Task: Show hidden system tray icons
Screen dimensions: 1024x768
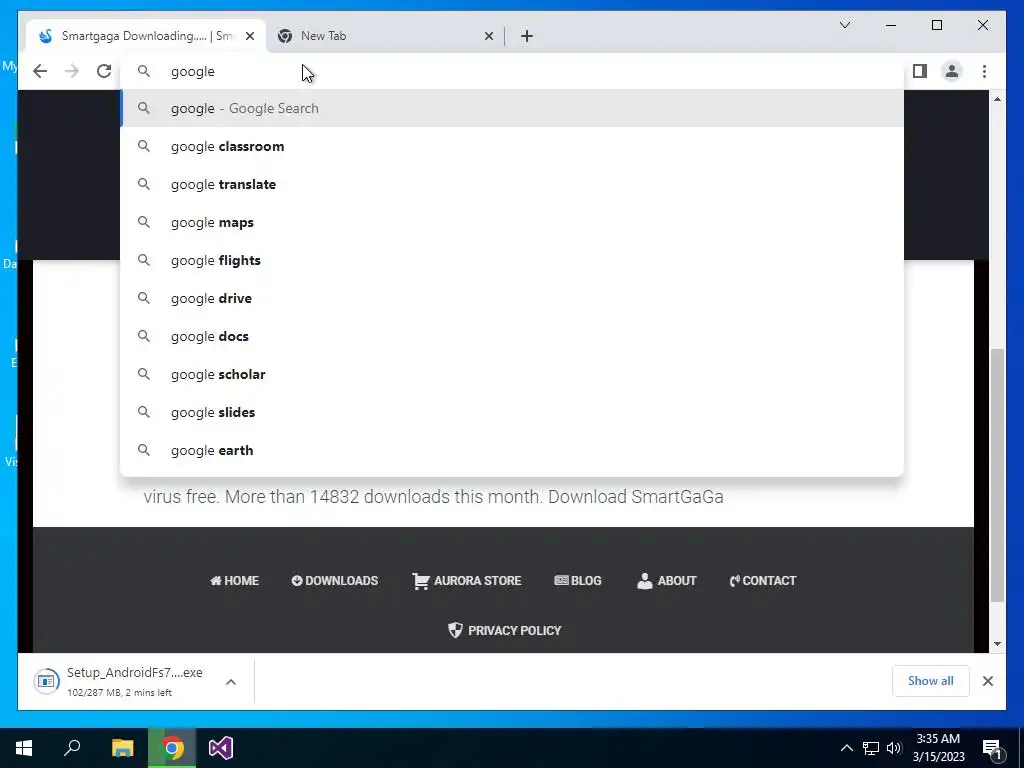Action: [846, 748]
